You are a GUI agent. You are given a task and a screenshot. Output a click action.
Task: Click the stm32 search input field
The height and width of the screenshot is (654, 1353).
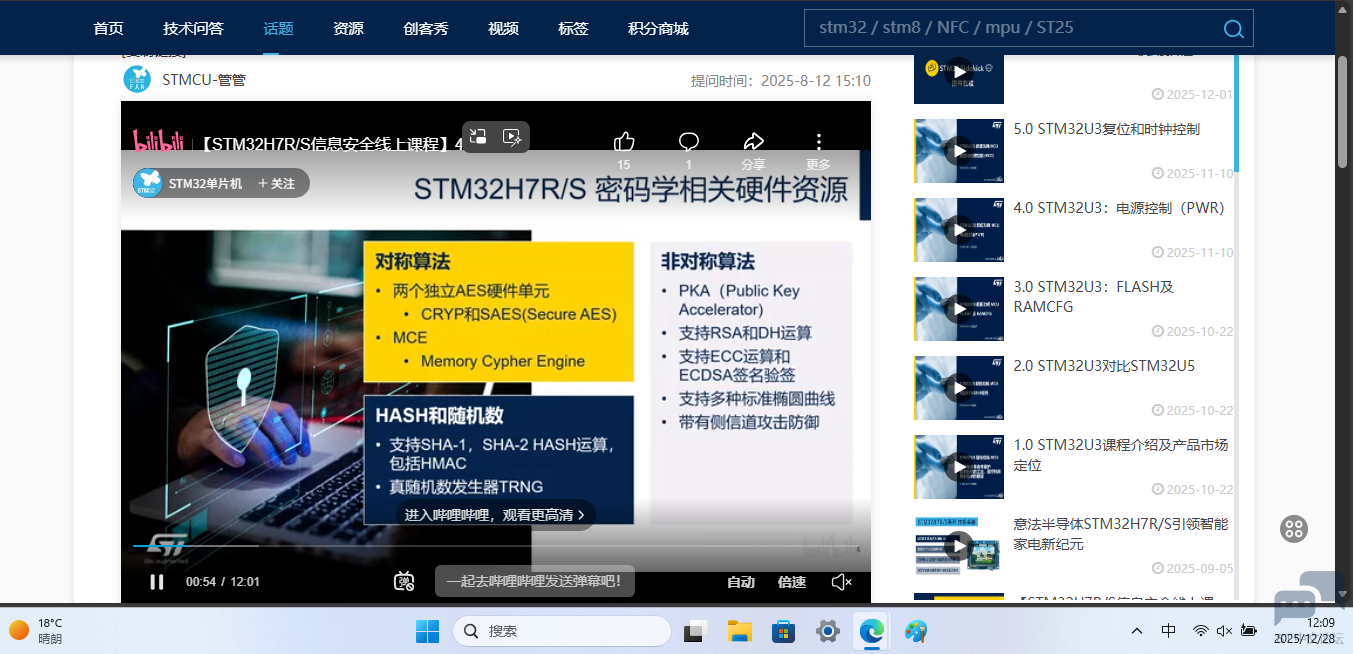point(1010,28)
